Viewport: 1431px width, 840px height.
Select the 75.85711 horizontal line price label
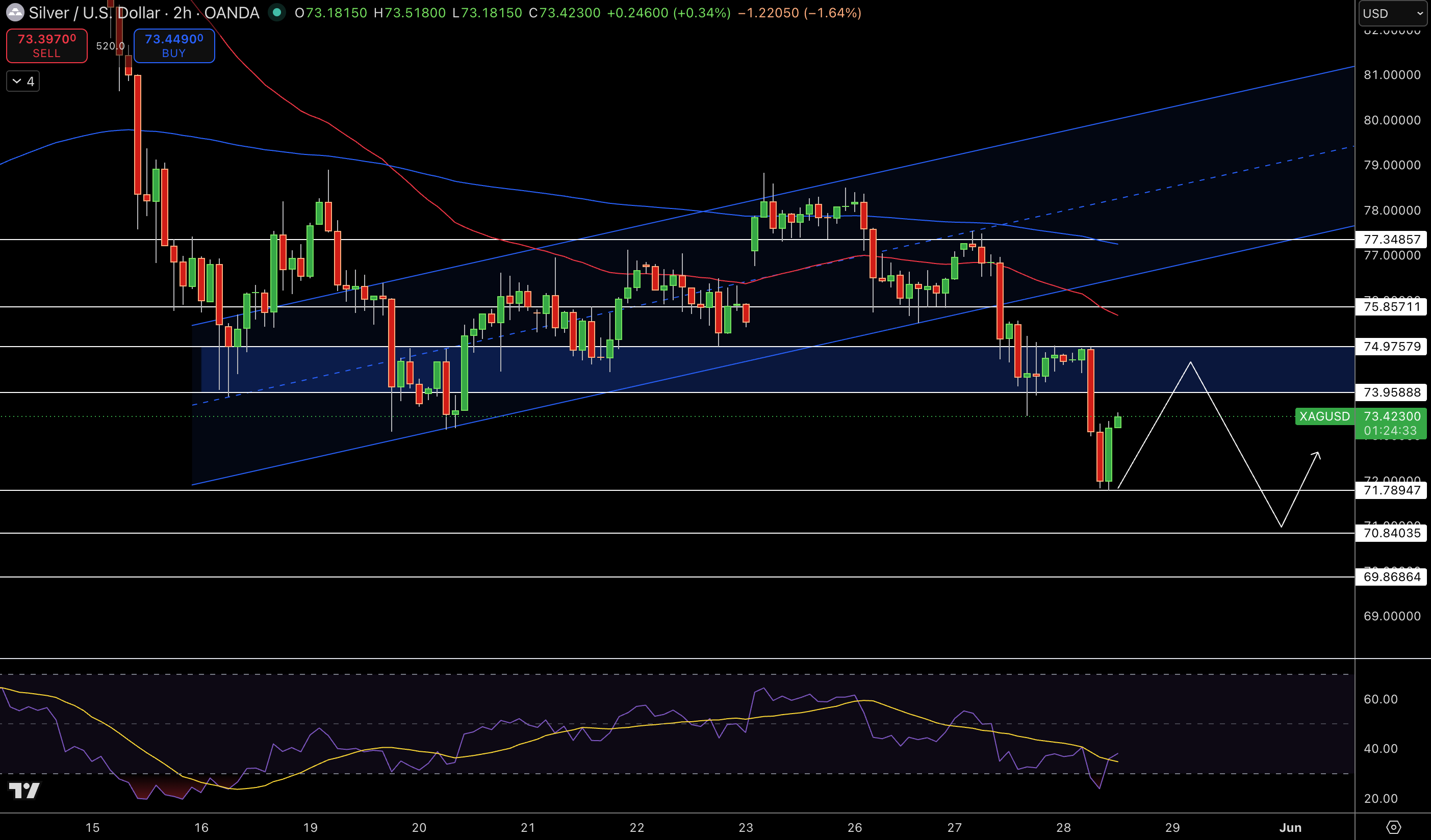(x=1391, y=306)
